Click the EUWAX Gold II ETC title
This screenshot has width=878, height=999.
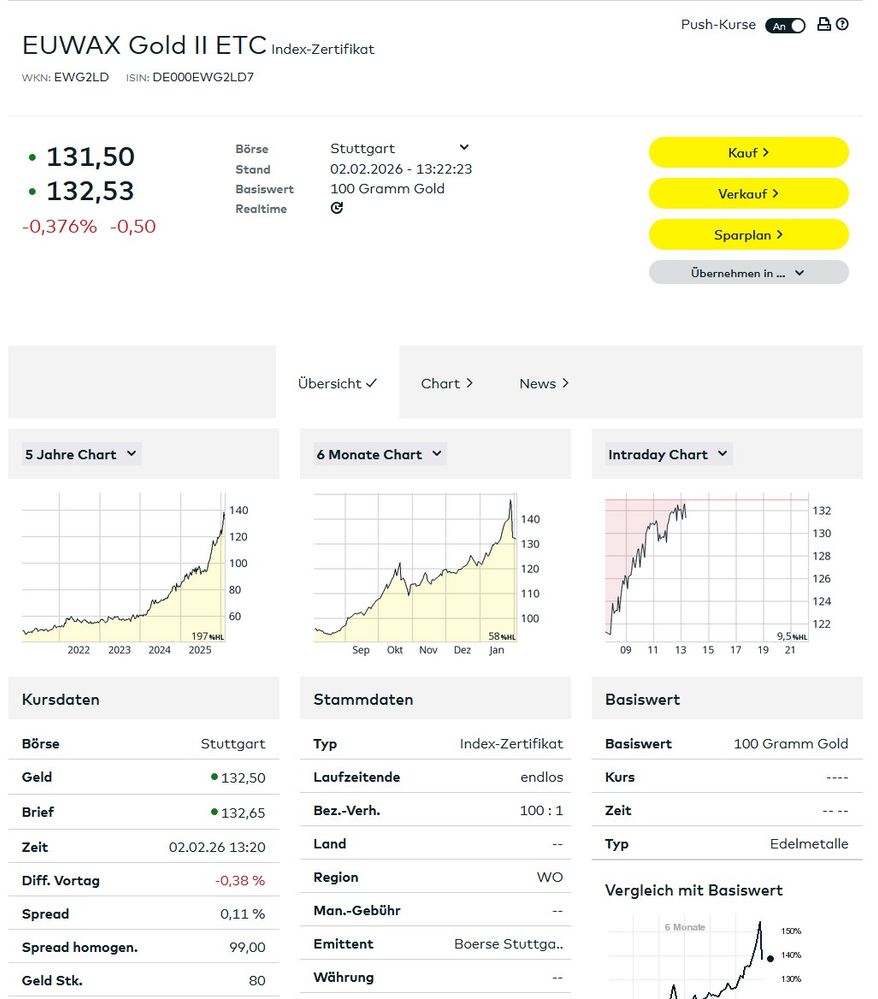coord(144,45)
